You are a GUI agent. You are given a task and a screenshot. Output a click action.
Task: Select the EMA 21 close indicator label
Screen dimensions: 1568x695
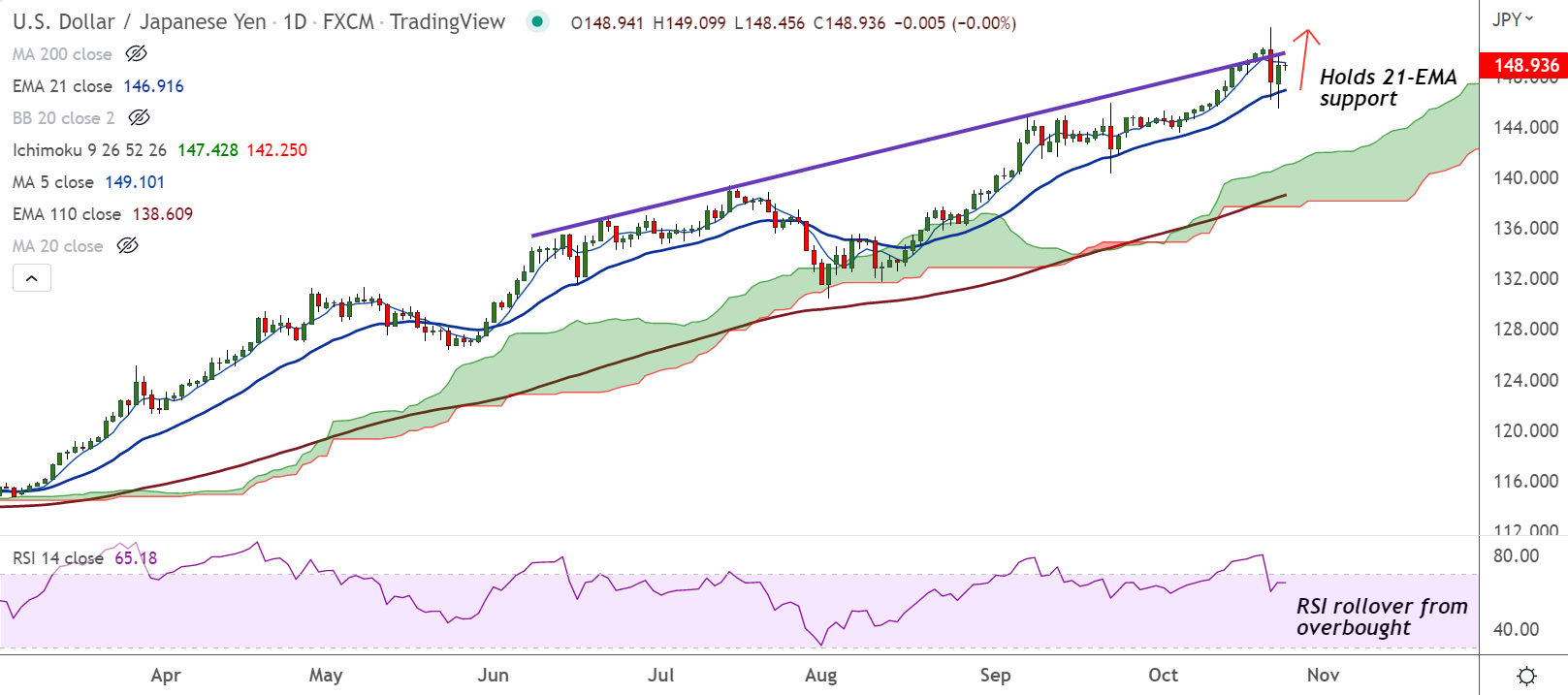pyautogui.click(x=62, y=86)
